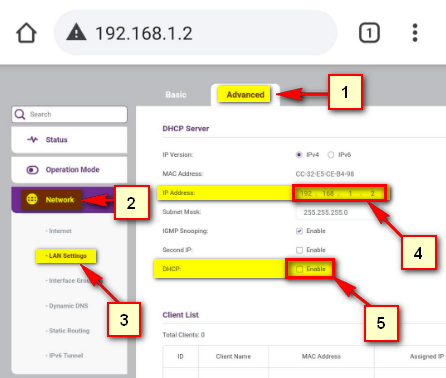The width and height of the screenshot is (446, 378).
Task: Click the Assigned IP column header
Action: click(427, 356)
